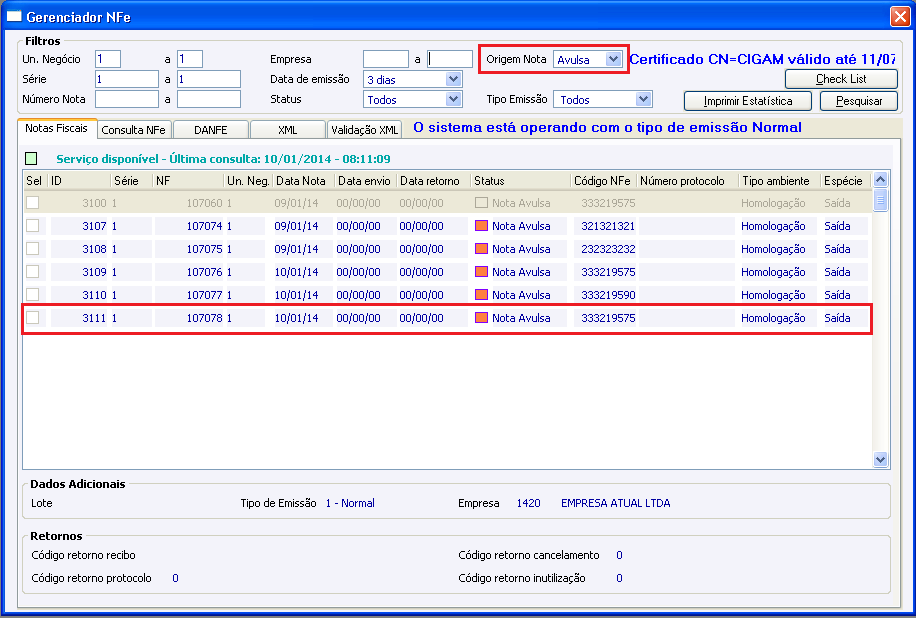916x618 pixels.
Task: Open the Status filter dropdown
Action: pyautogui.click(x=453, y=99)
